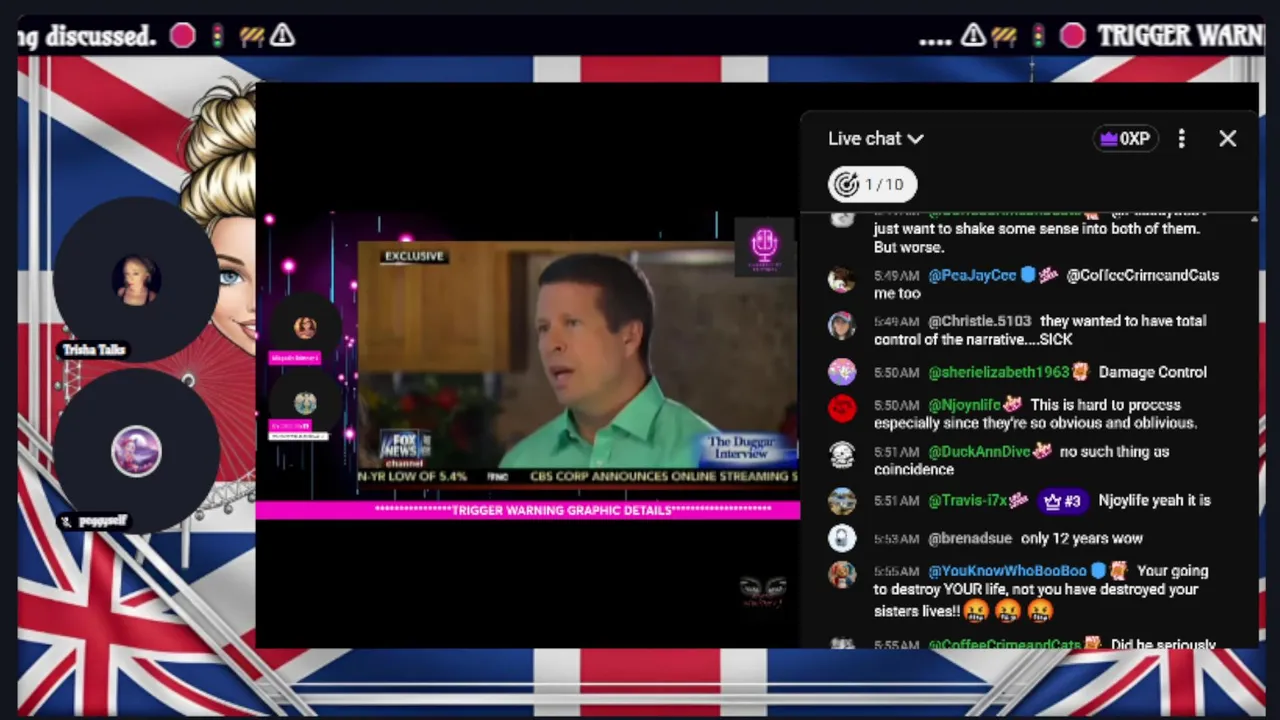Viewport: 1280px width, 720px height.
Task: Open the avatar beside @sherielizabeth1963's message
Action: [842, 372]
